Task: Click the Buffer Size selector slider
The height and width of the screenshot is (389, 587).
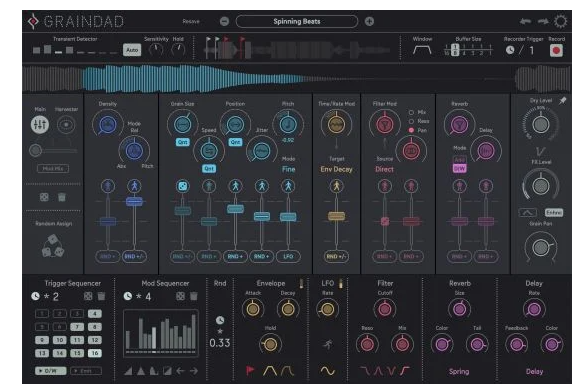Action: [468, 50]
